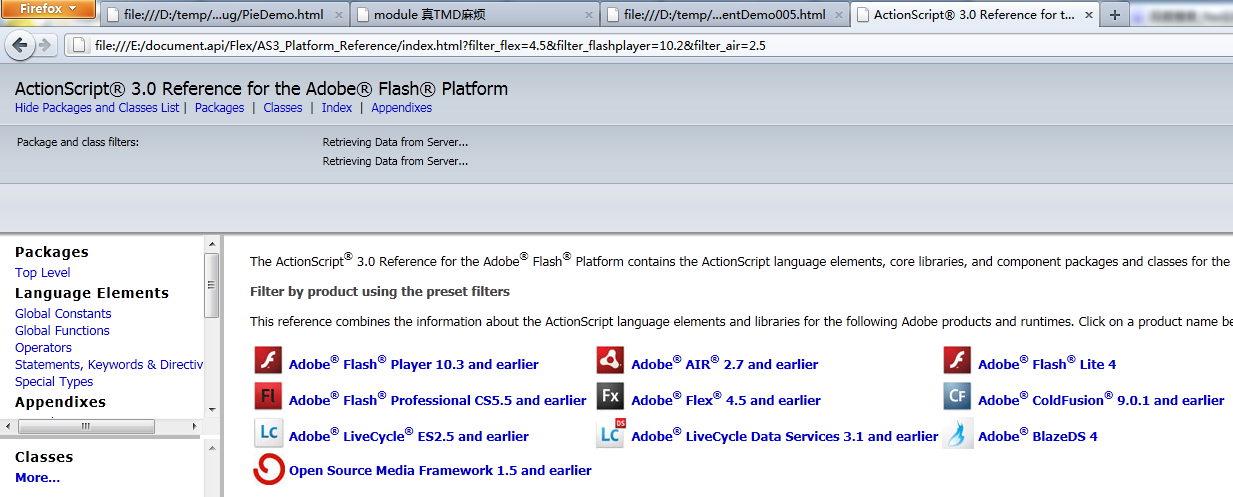Image resolution: width=1233 pixels, height=497 pixels.
Task: Filter by Adobe Flash Player 10.3 and earlier
Action: click(x=414, y=364)
